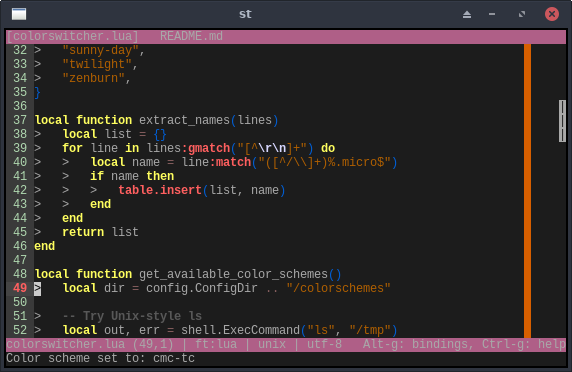Click the gmatch call on line 39

[x=209, y=148]
